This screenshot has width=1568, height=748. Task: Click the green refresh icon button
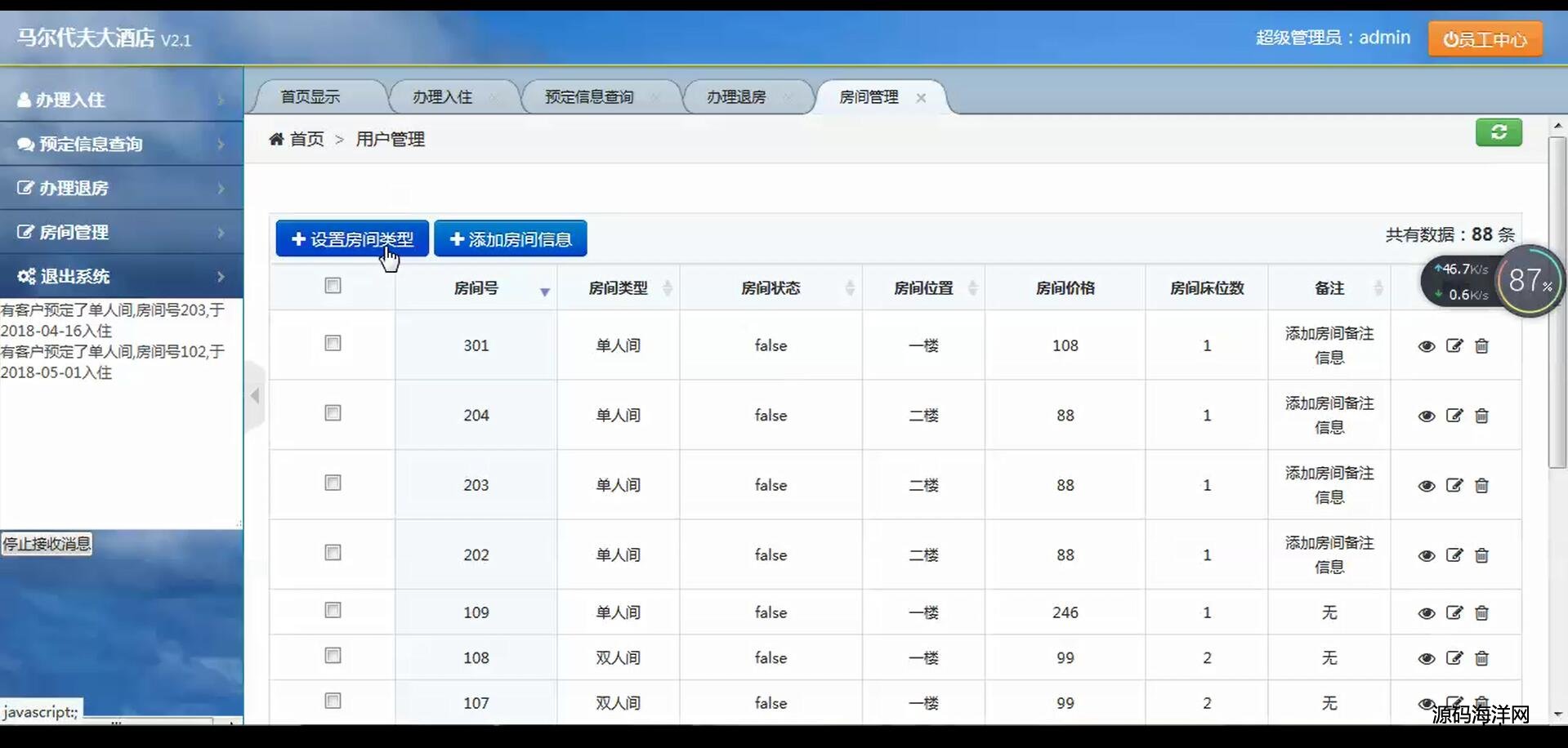1498,132
